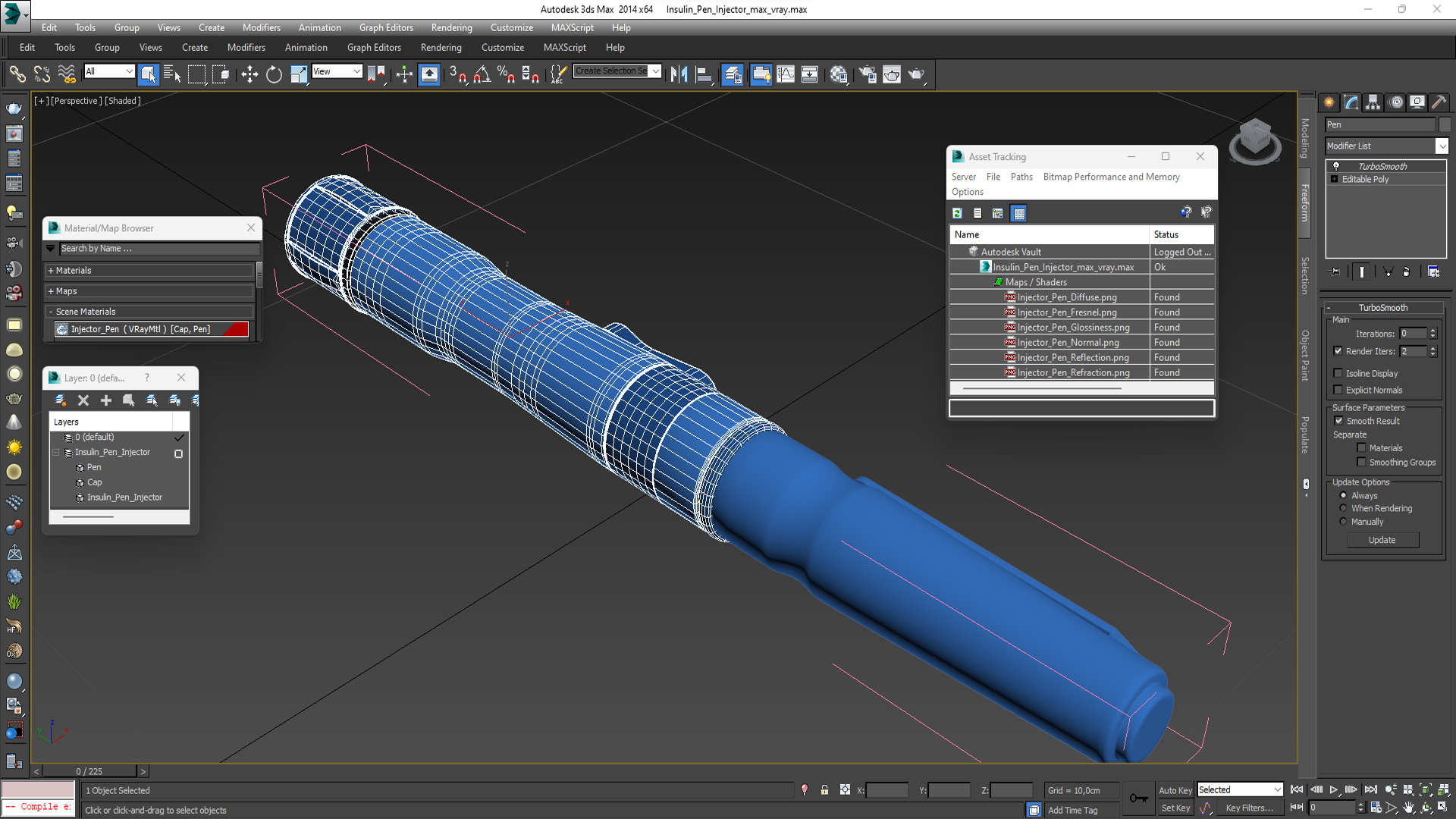The height and width of the screenshot is (819, 1456).
Task: Click Render Production teapot icon
Action: tap(917, 74)
